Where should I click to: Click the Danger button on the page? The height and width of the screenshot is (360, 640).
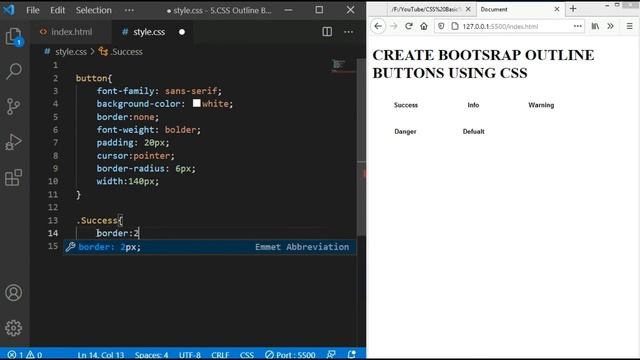405,131
